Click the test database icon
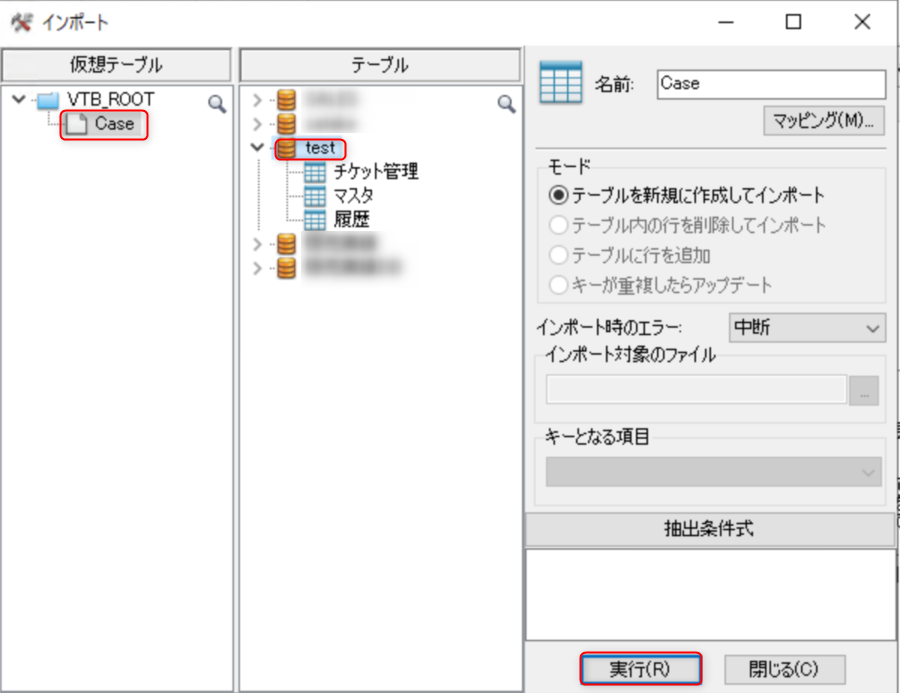 [x=287, y=148]
